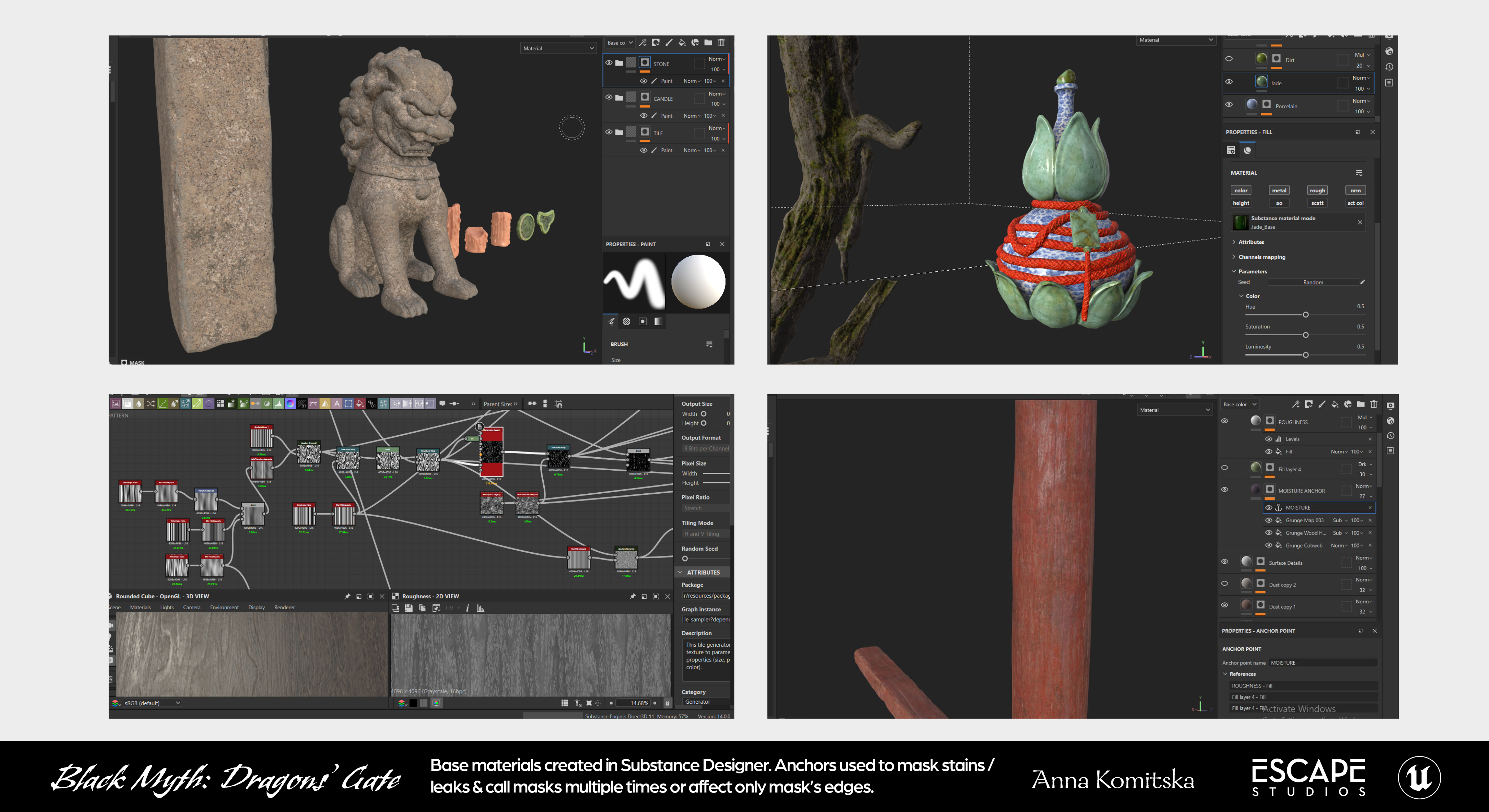Select the Brush tab in Properties - Paint

tap(611, 321)
